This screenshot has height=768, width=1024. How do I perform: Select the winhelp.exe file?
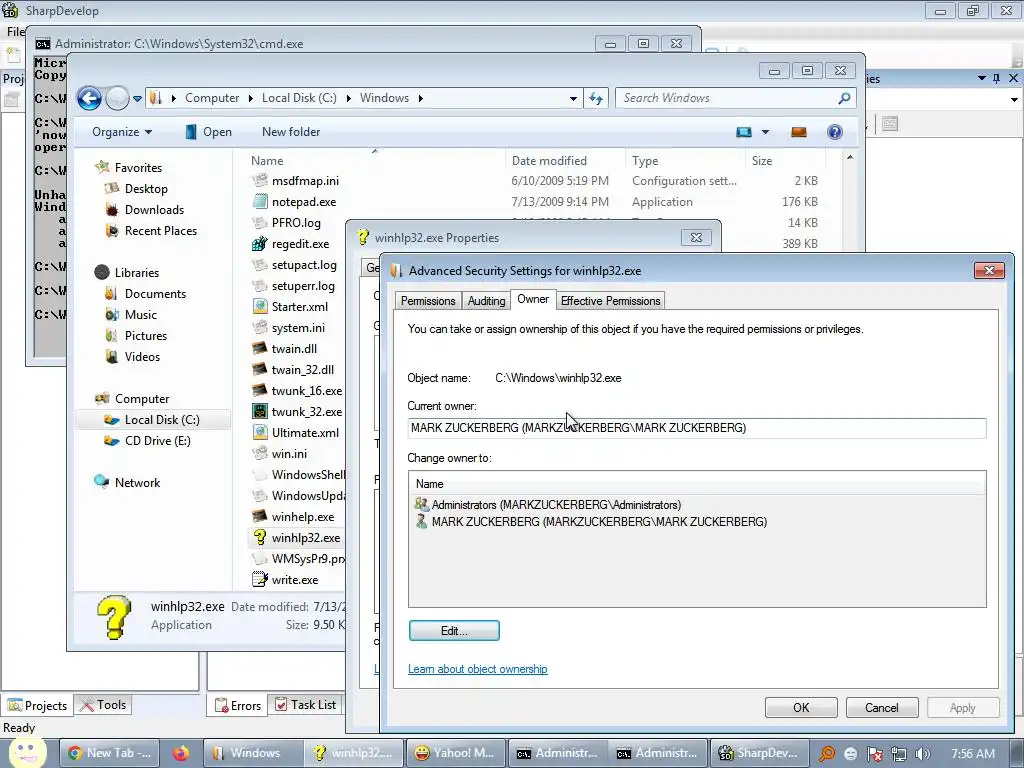point(302,517)
